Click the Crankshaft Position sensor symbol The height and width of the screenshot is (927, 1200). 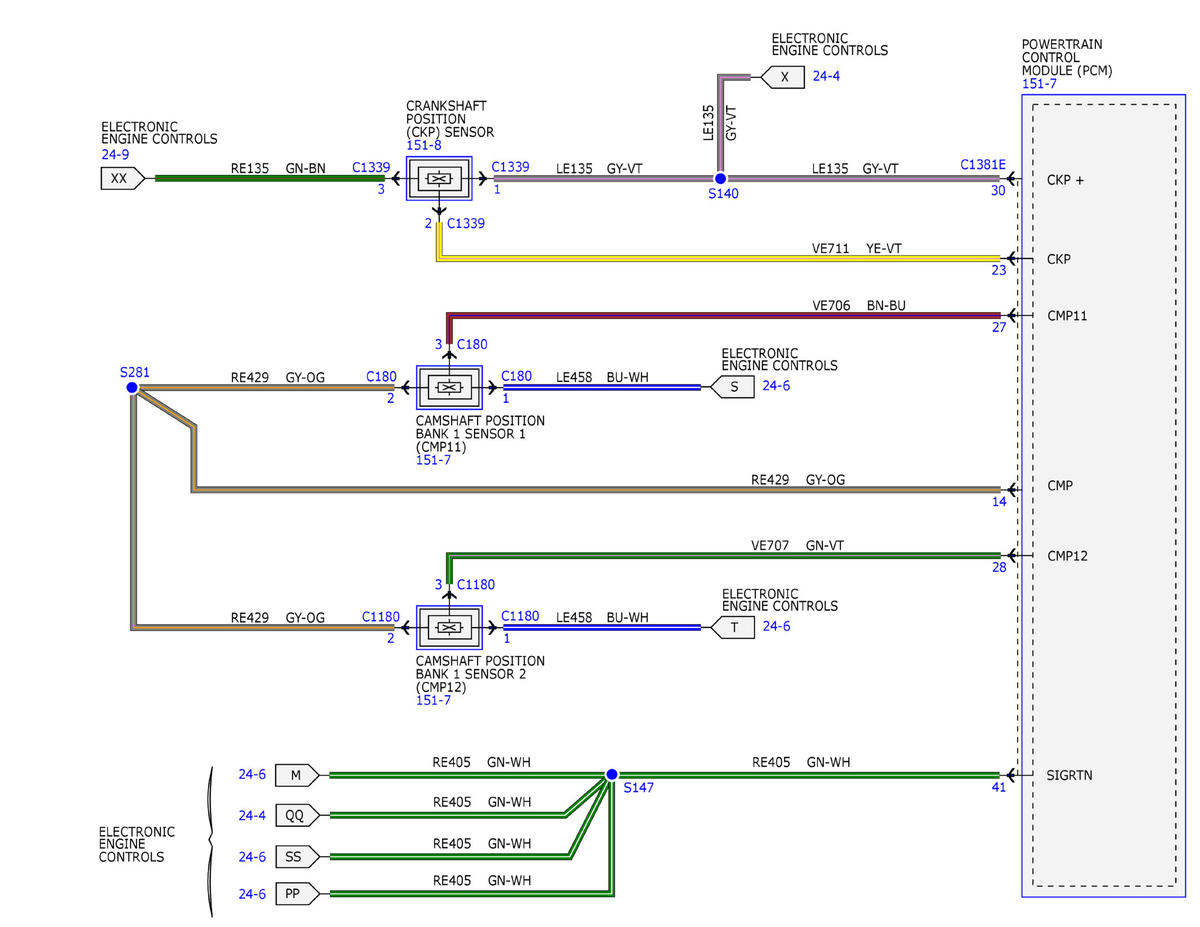(x=437, y=179)
